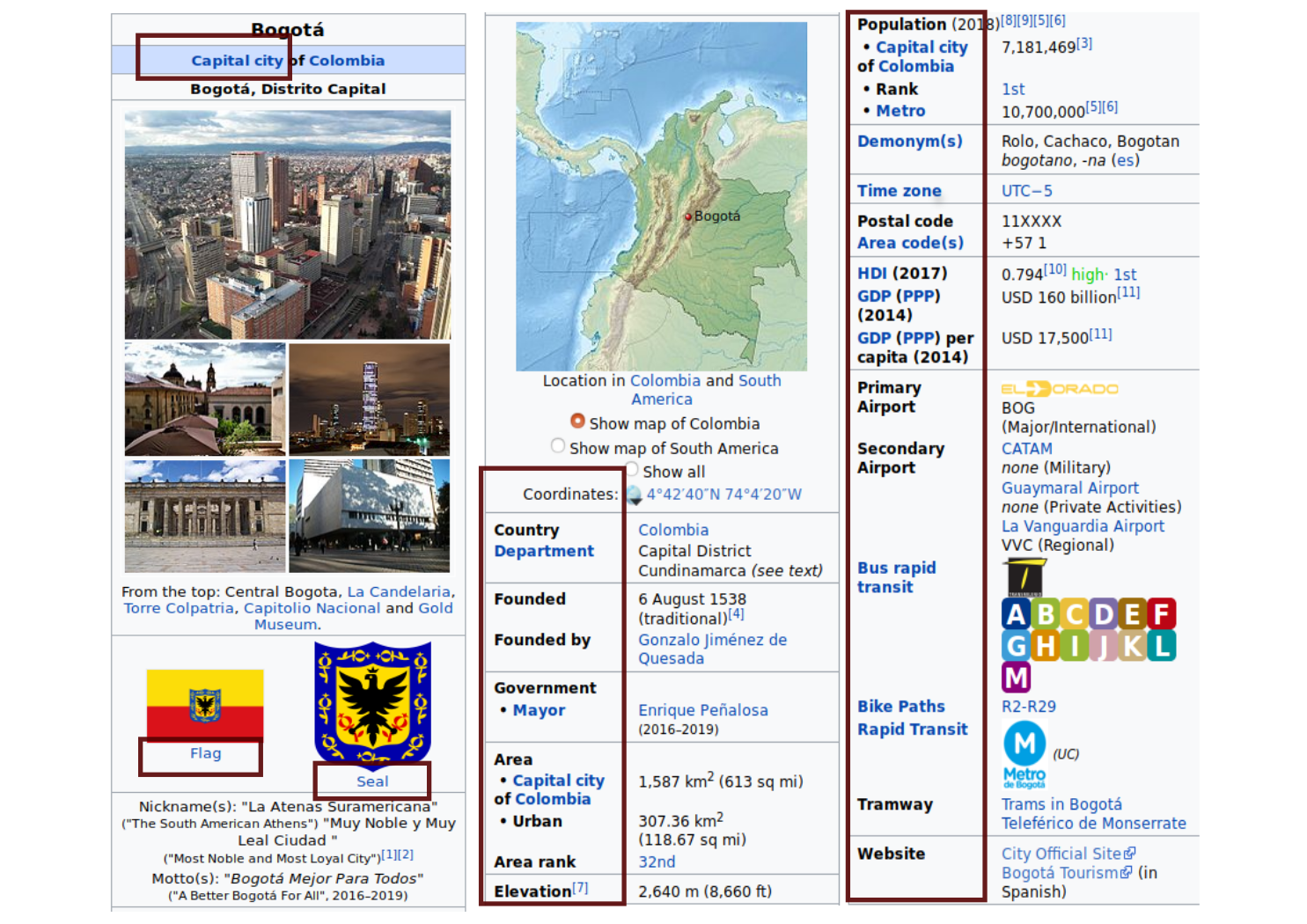The height and width of the screenshot is (924, 1307).
Task: Click the TransMilenio route A icon
Action: click(x=1016, y=614)
